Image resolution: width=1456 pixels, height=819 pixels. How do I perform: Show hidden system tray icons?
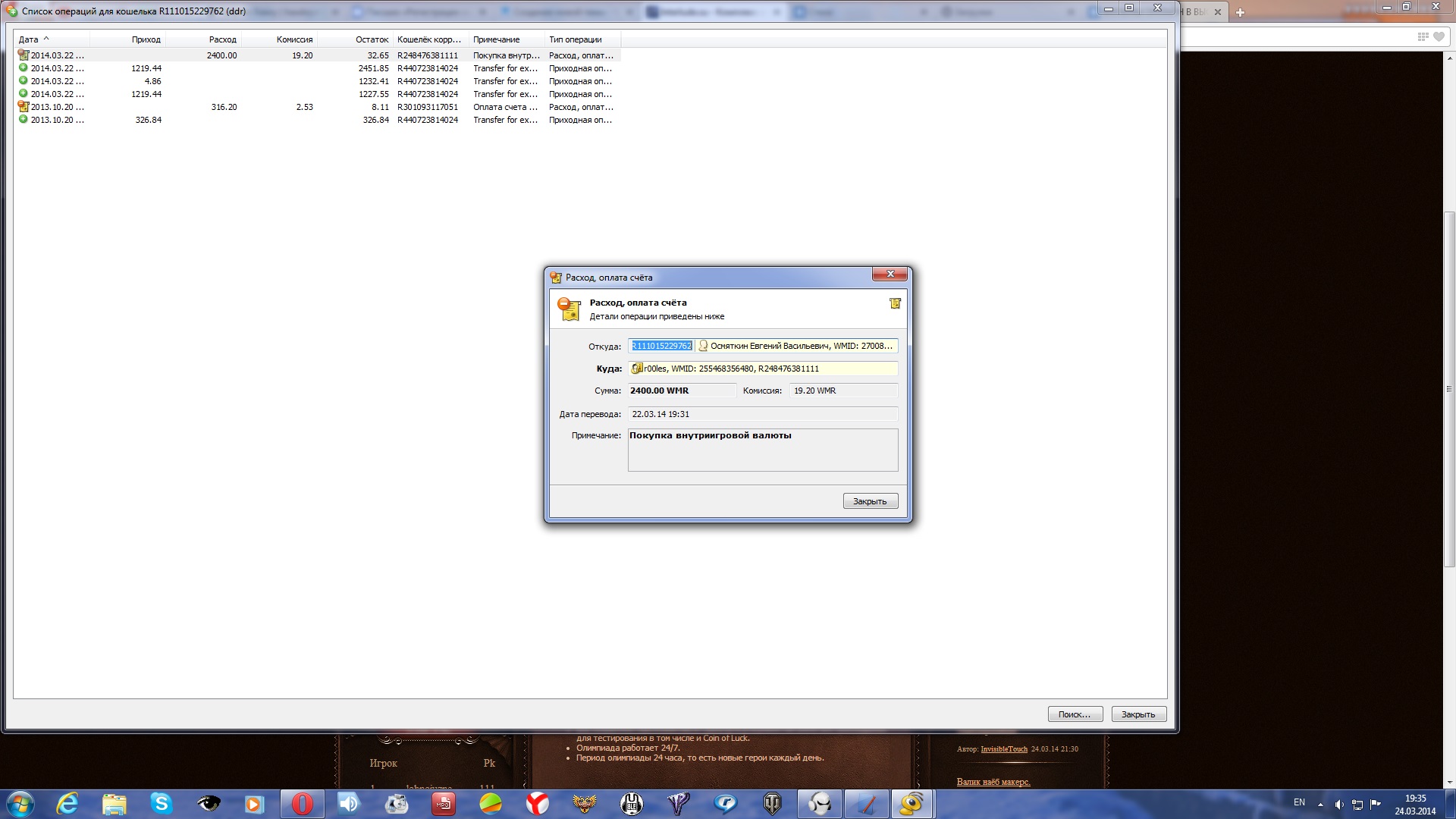[1320, 805]
